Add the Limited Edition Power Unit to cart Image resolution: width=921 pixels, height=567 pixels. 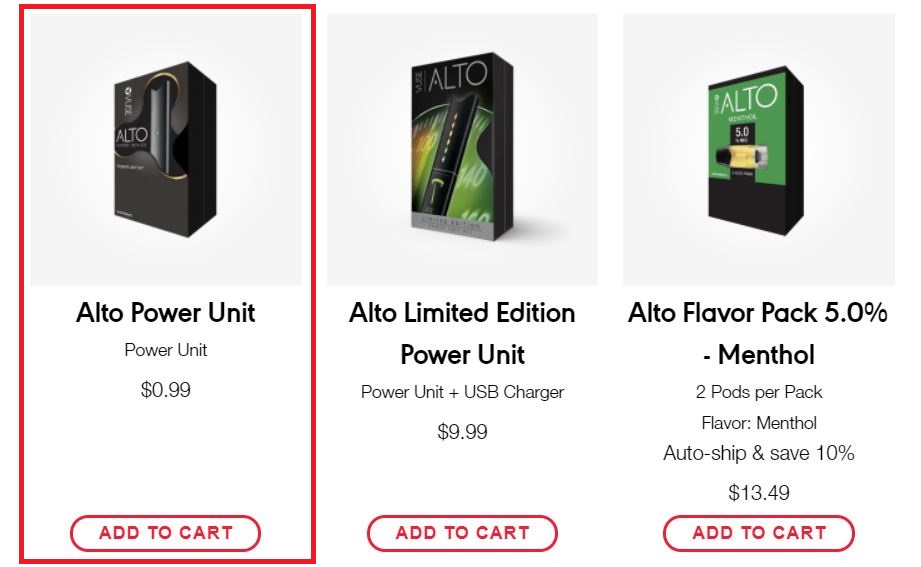pyautogui.click(x=462, y=533)
